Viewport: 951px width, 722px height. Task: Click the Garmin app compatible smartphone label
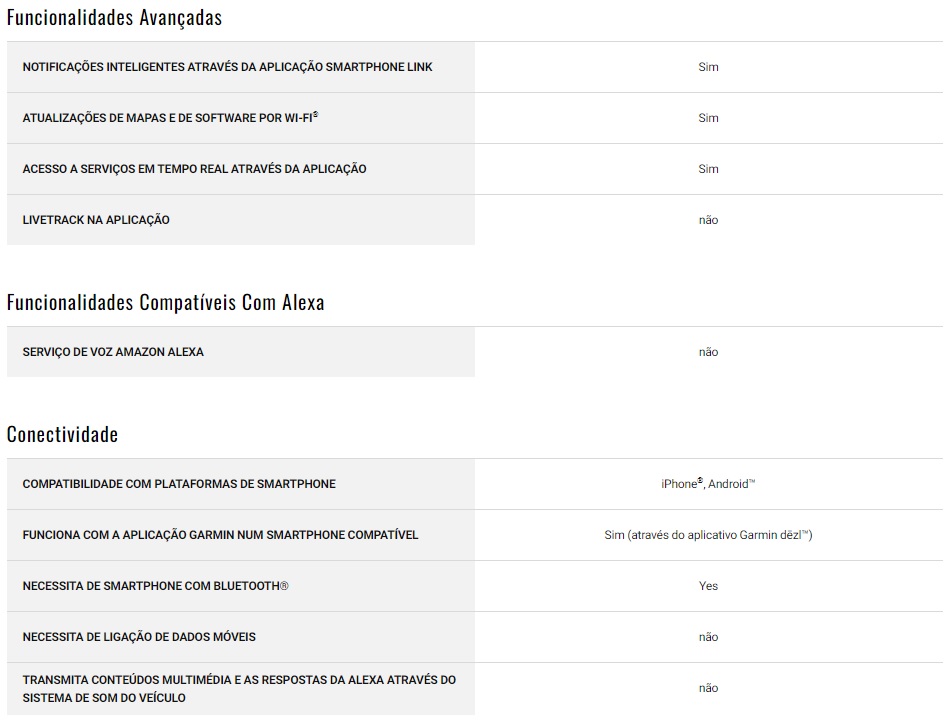220,535
